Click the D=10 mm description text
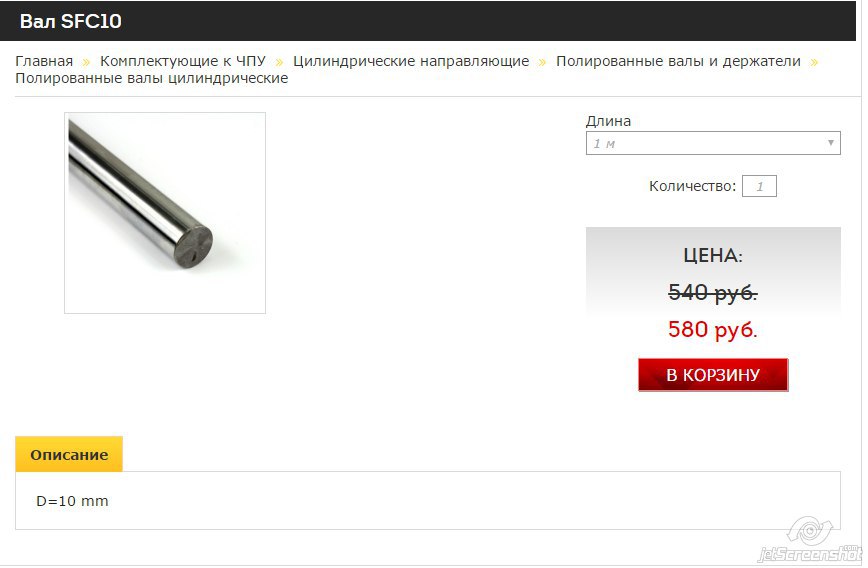Screen dimensions: 868x568 click(x=73, y=501)
